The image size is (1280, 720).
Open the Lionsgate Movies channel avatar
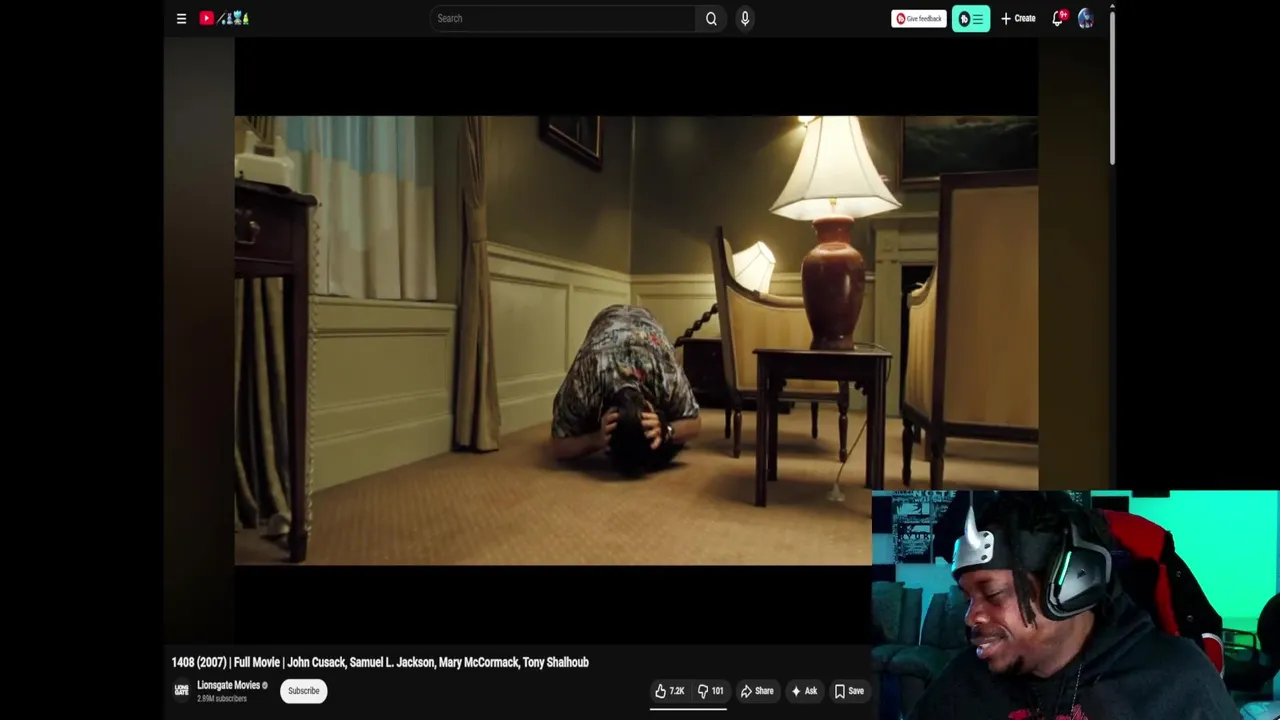click(181, 690)
